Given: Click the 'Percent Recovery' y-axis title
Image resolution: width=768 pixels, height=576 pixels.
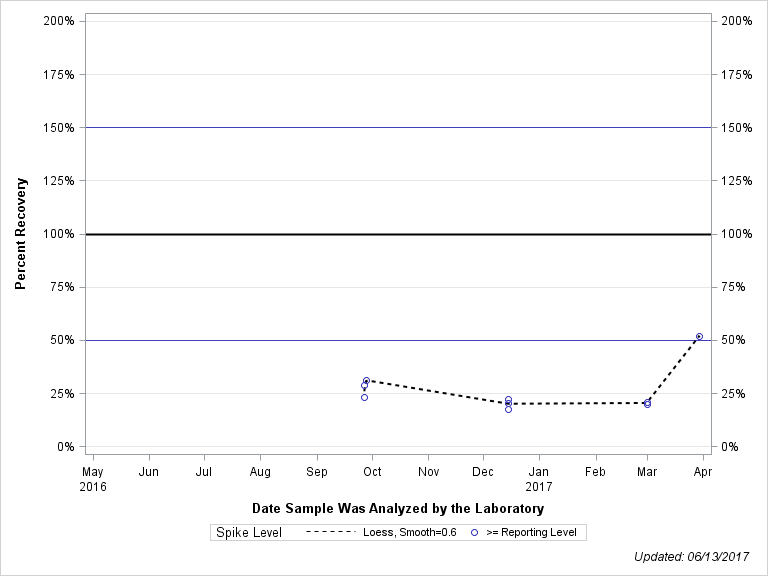Looking at the screenshot, I should coord(20,234).
